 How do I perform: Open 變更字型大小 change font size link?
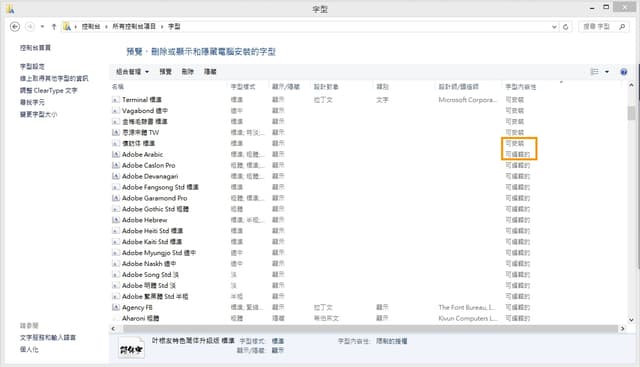click(38, 114)
